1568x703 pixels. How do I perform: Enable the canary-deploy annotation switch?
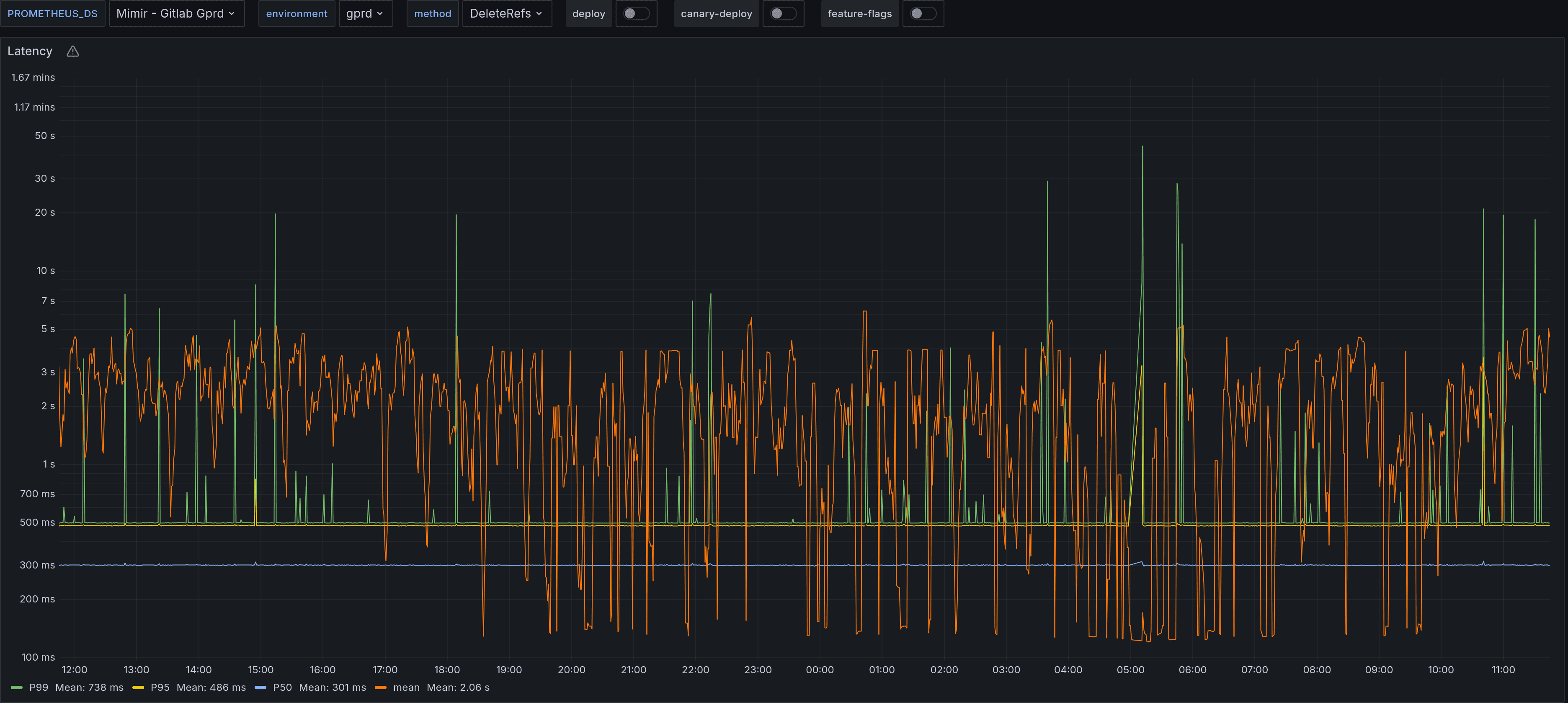pyautogui.click(x=783, y=13)
